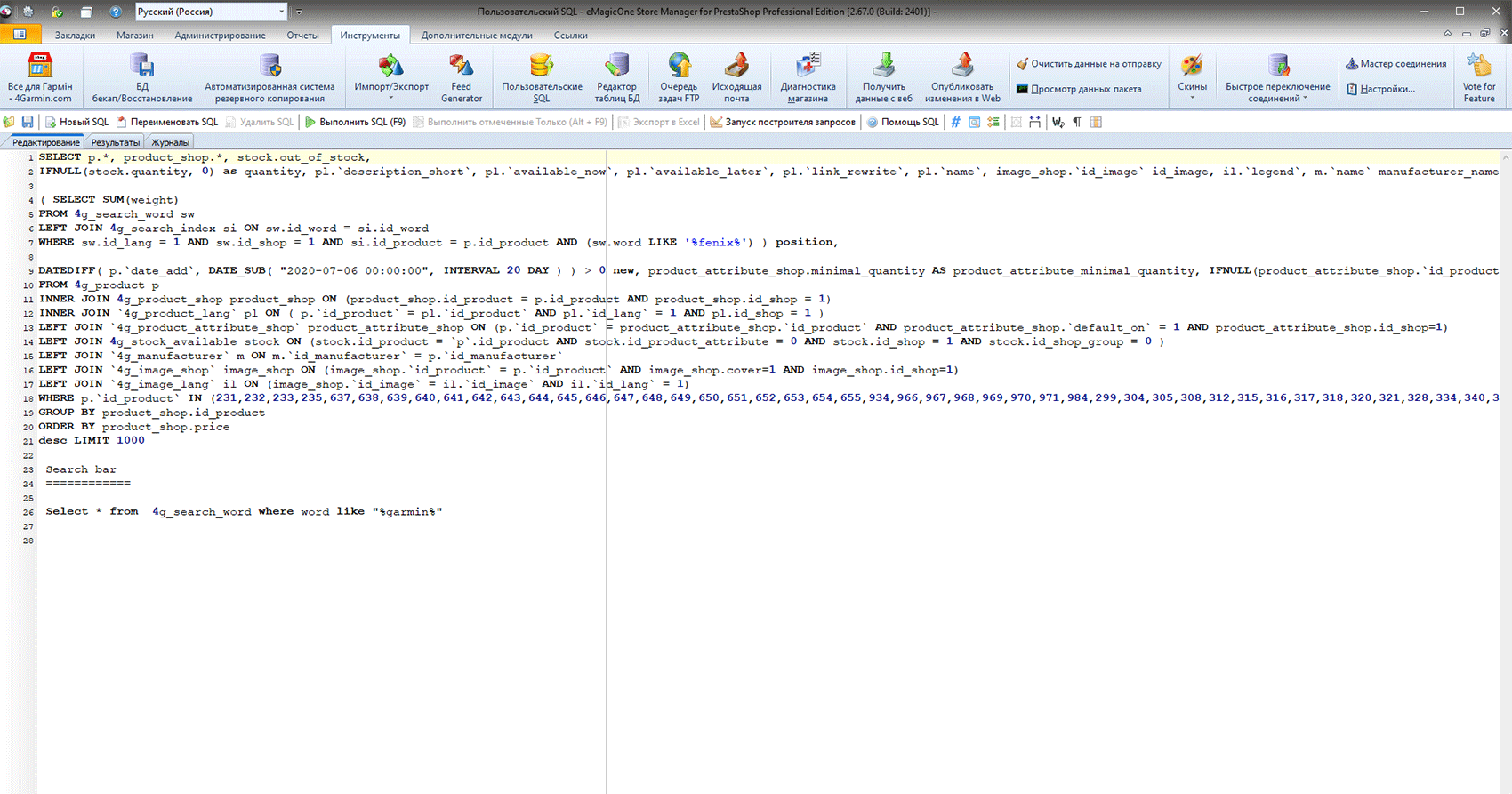Open the Закладки ribbon tab

click(x=75, y=36)
